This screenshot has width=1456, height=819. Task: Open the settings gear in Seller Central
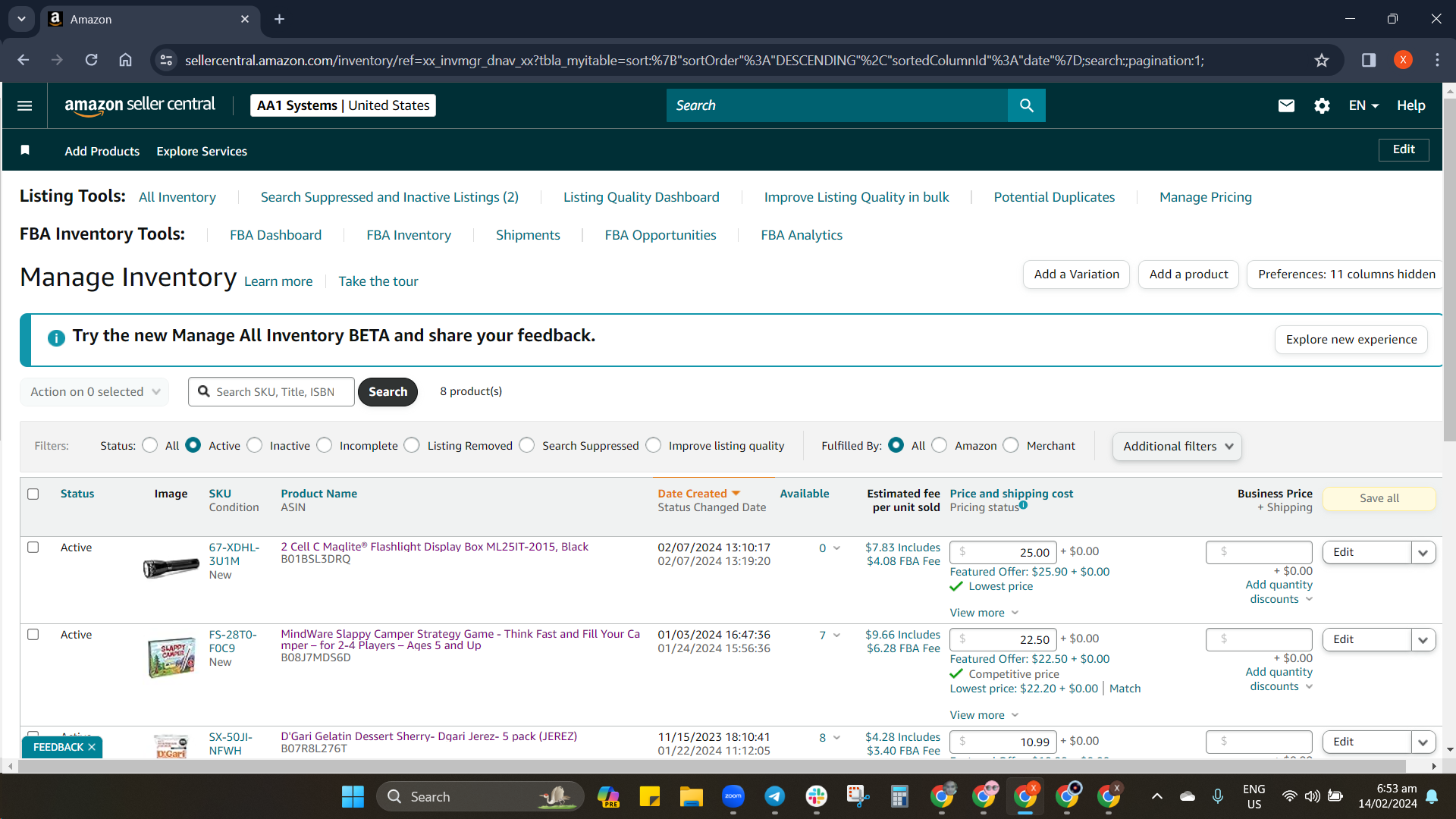[1322, 105]
